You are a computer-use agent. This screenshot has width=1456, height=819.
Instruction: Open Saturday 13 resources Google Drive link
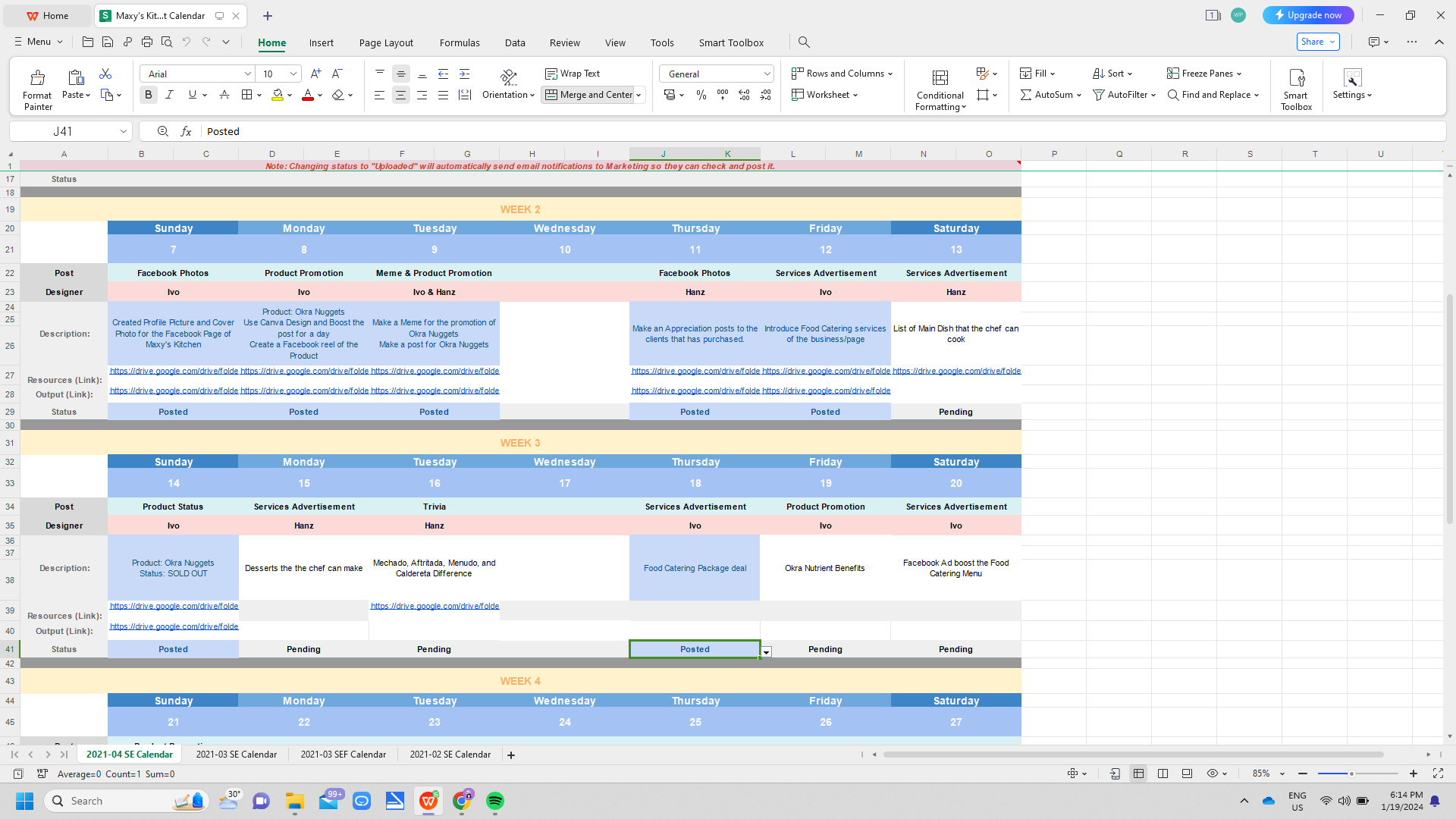[956, 371]
